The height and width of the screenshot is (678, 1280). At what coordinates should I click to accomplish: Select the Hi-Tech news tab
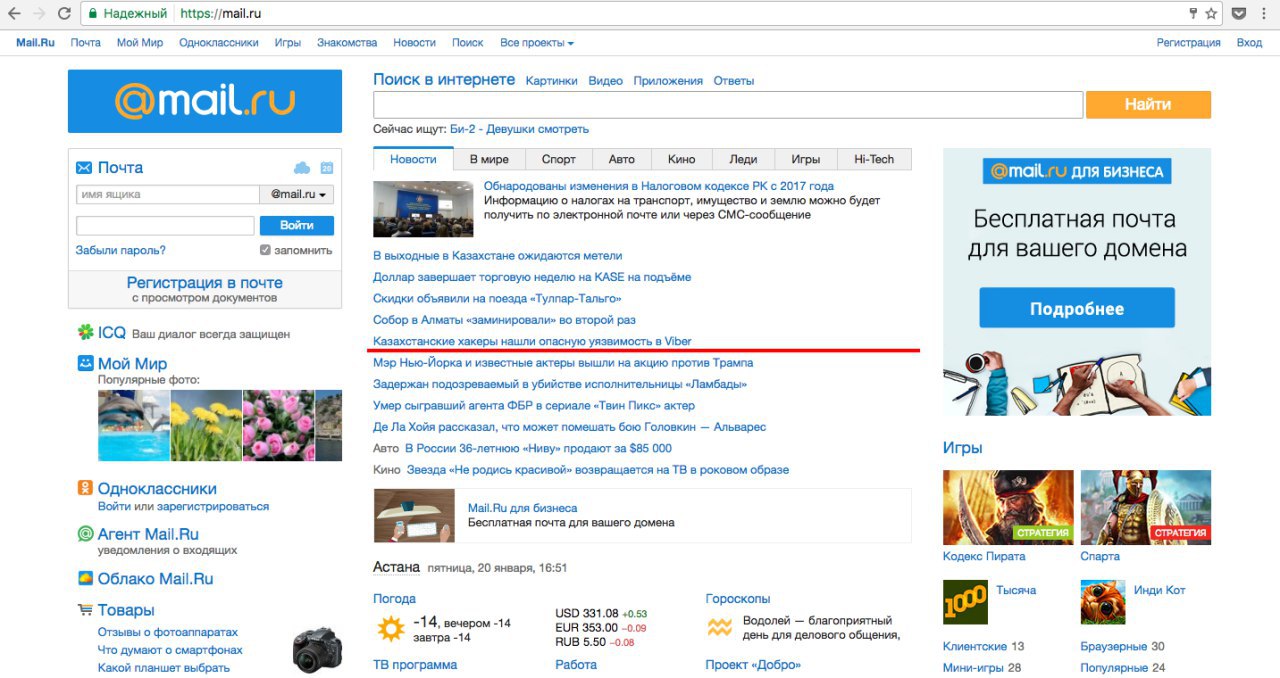pyautogui.click(x=874, y=159)
